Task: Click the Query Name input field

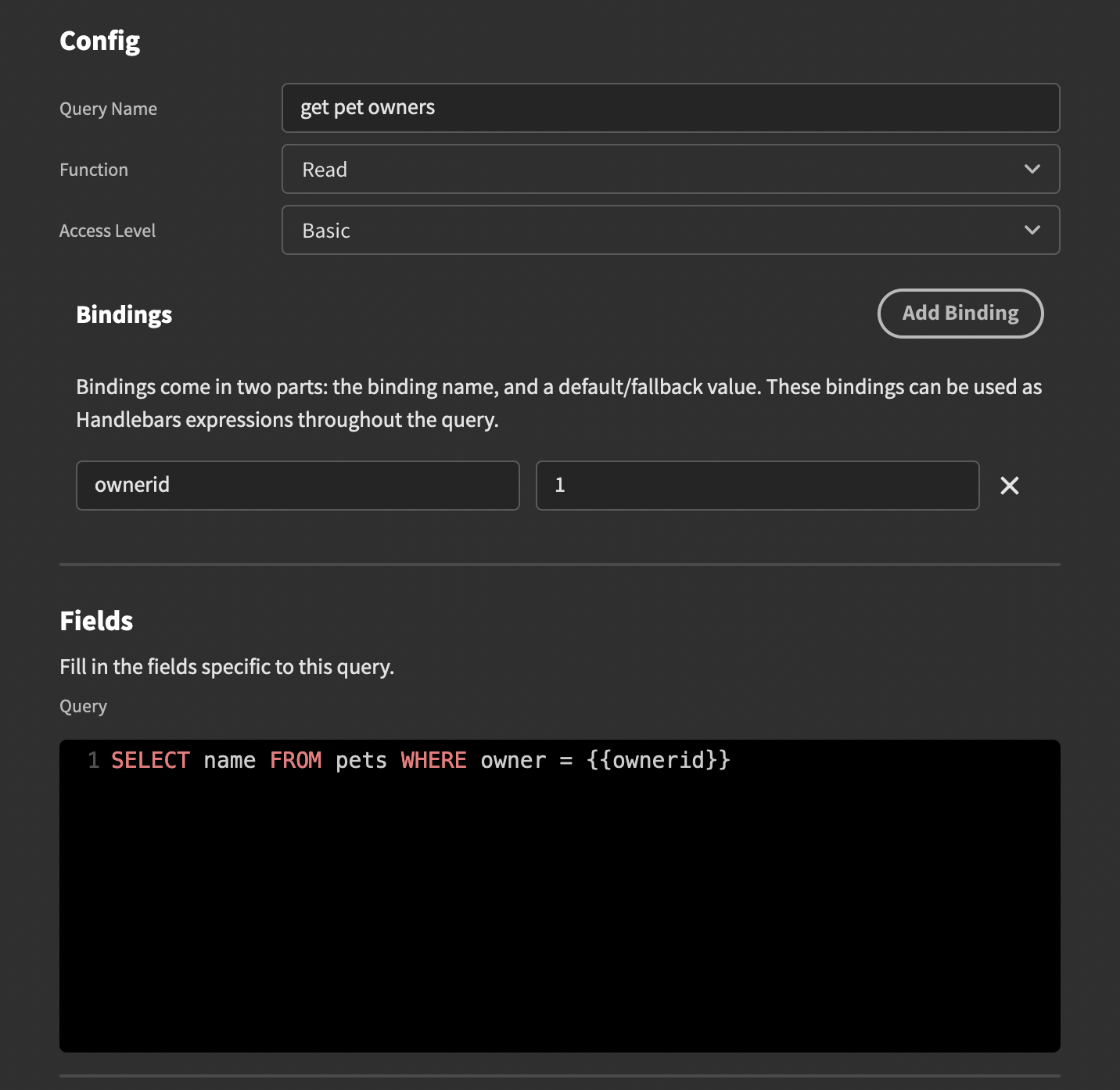Action: click(670, 108)
